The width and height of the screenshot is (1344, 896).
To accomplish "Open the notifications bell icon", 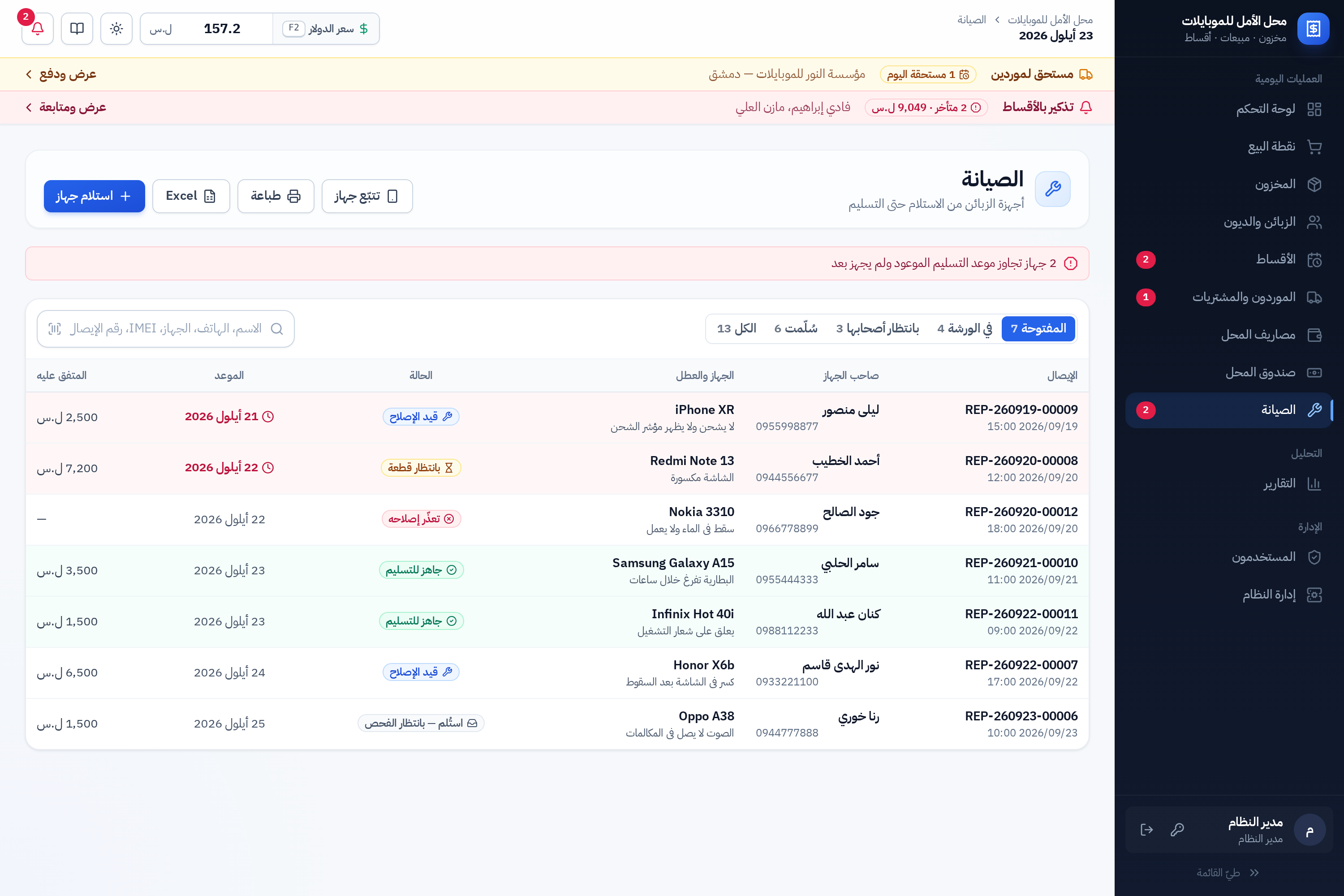I will pyautogui.click(x=37, y=29).
